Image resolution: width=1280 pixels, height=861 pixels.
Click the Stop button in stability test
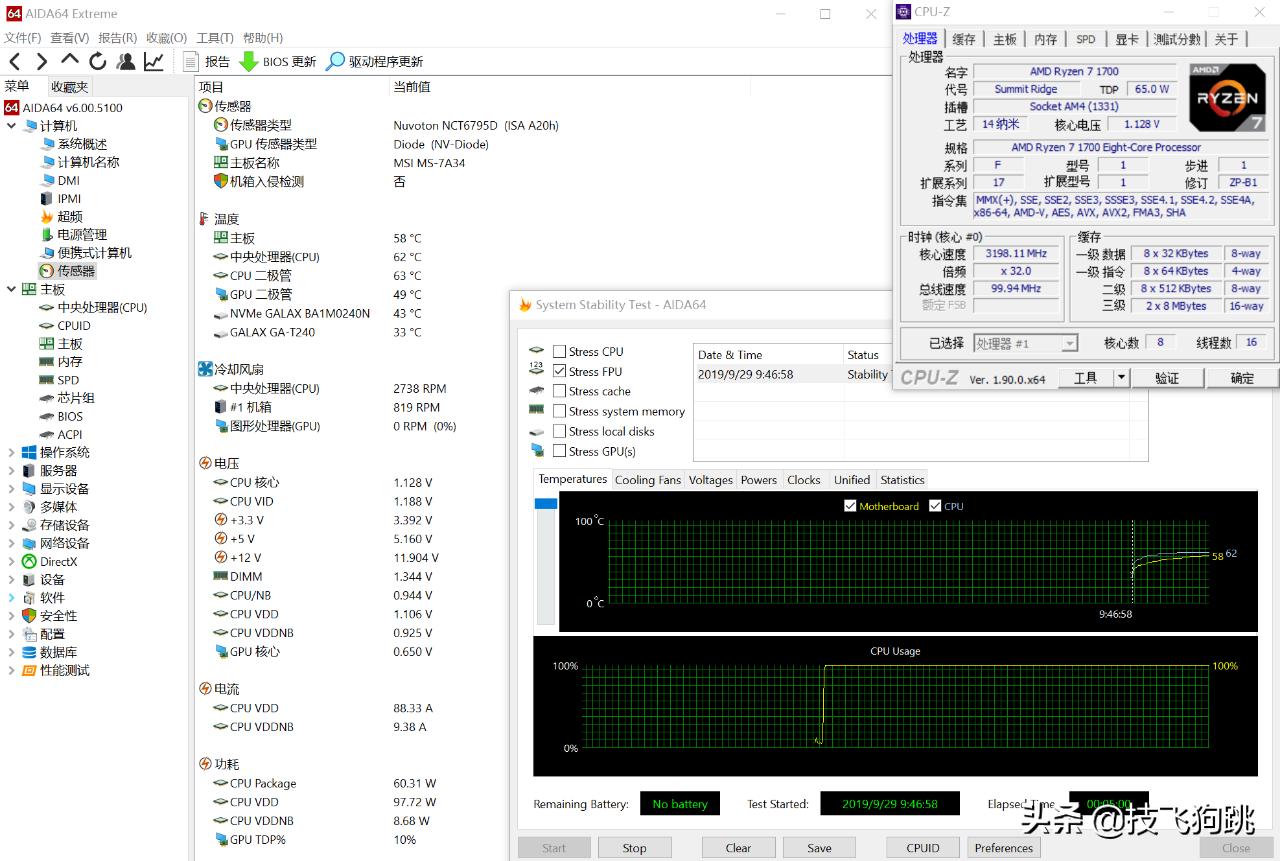pos(634,848)
